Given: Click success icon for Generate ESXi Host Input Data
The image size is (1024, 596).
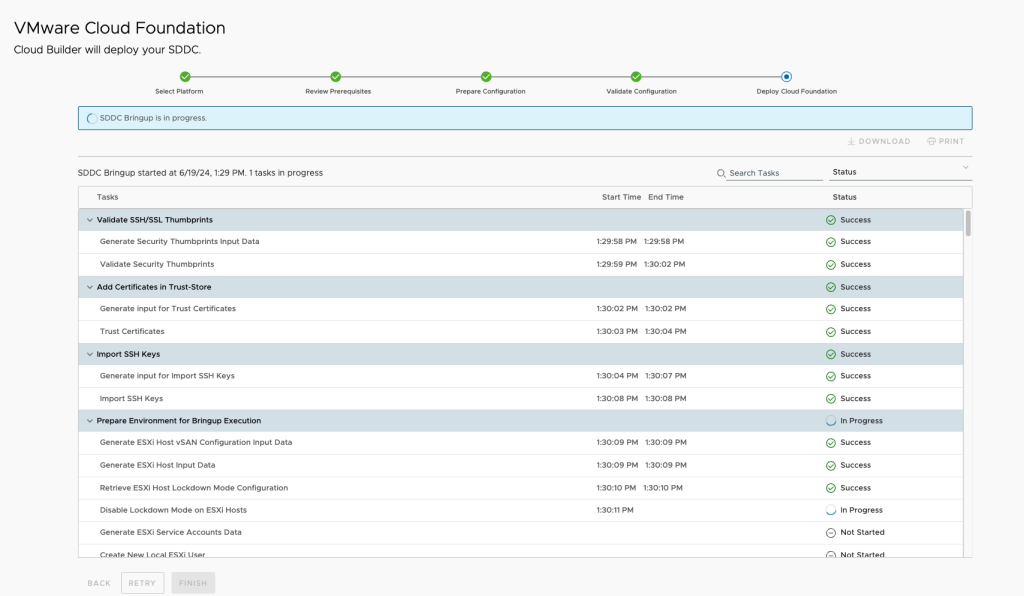Looking at the screenshot, I should pyautogui.click(x=831, y=465).
